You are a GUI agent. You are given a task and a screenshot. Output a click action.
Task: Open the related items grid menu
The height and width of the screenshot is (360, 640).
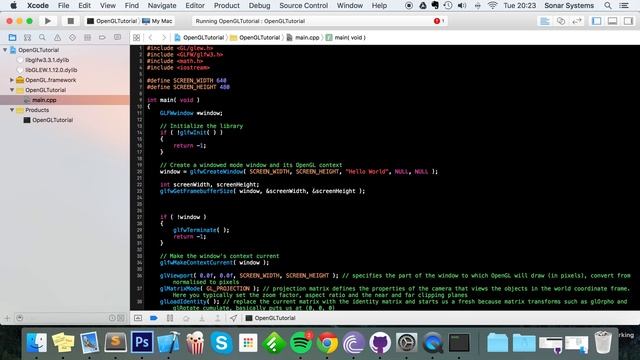pyautogui.click(x=136, y=38)
